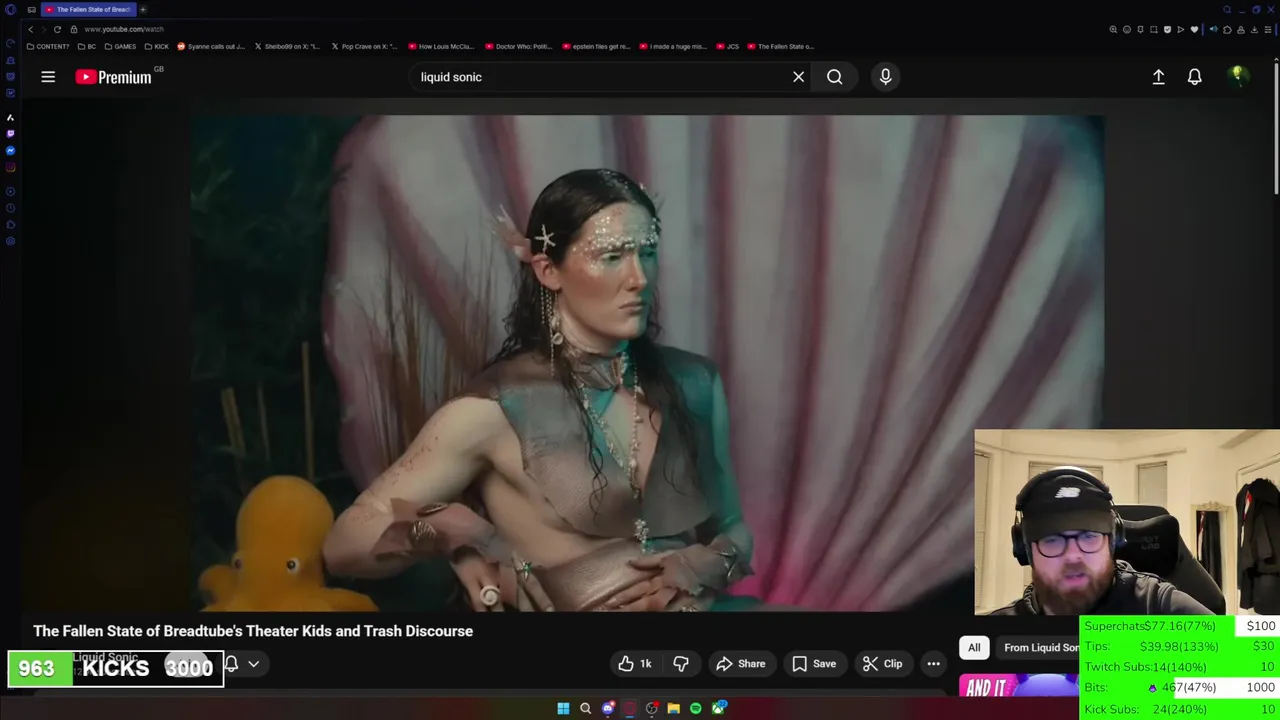Image resolution: width=1280 pixels, height=720 pixels.
Task: Reload the page
Action: (57, 29)
